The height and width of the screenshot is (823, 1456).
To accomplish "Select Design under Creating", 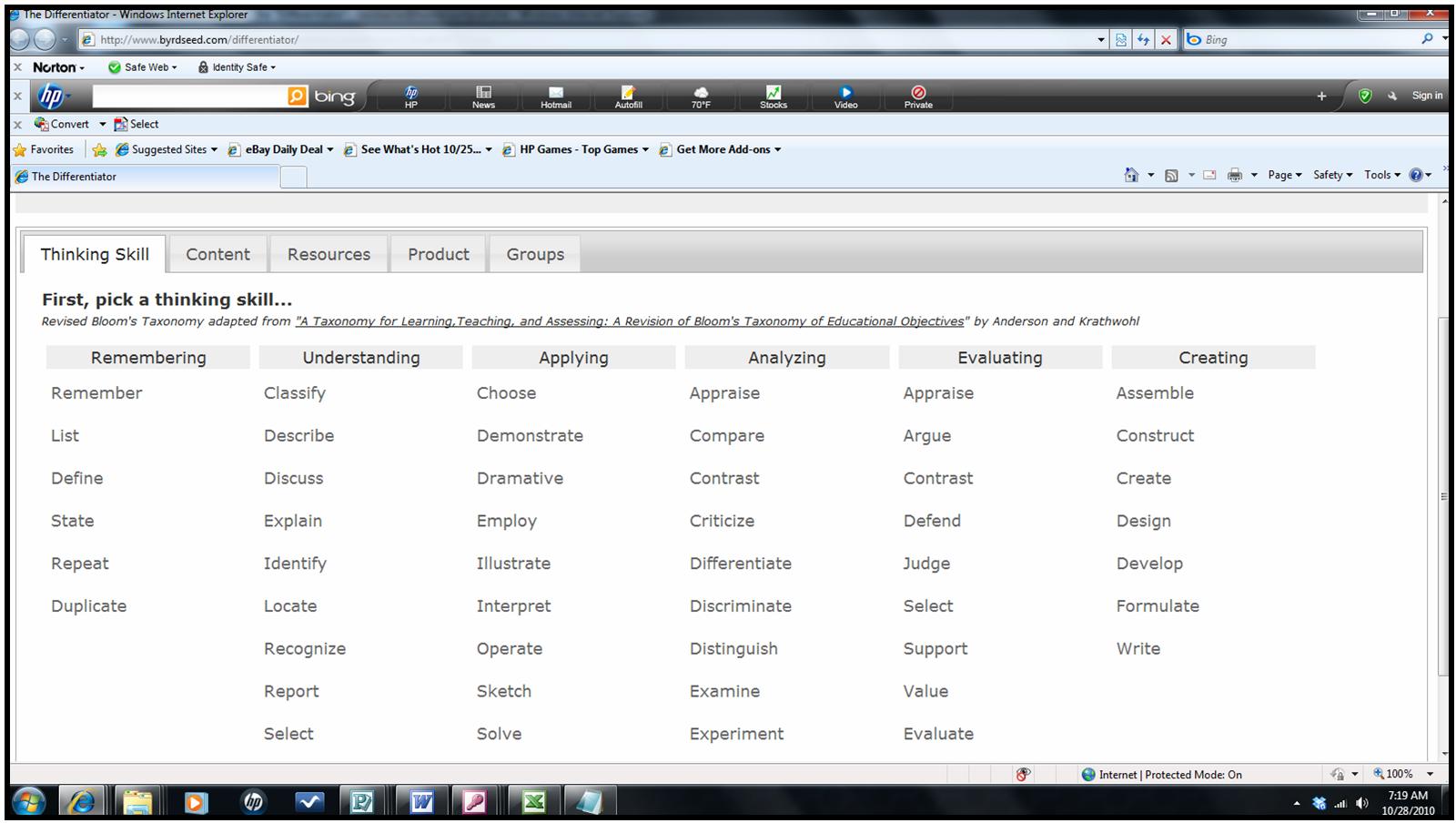I will tap(1144, 521).
